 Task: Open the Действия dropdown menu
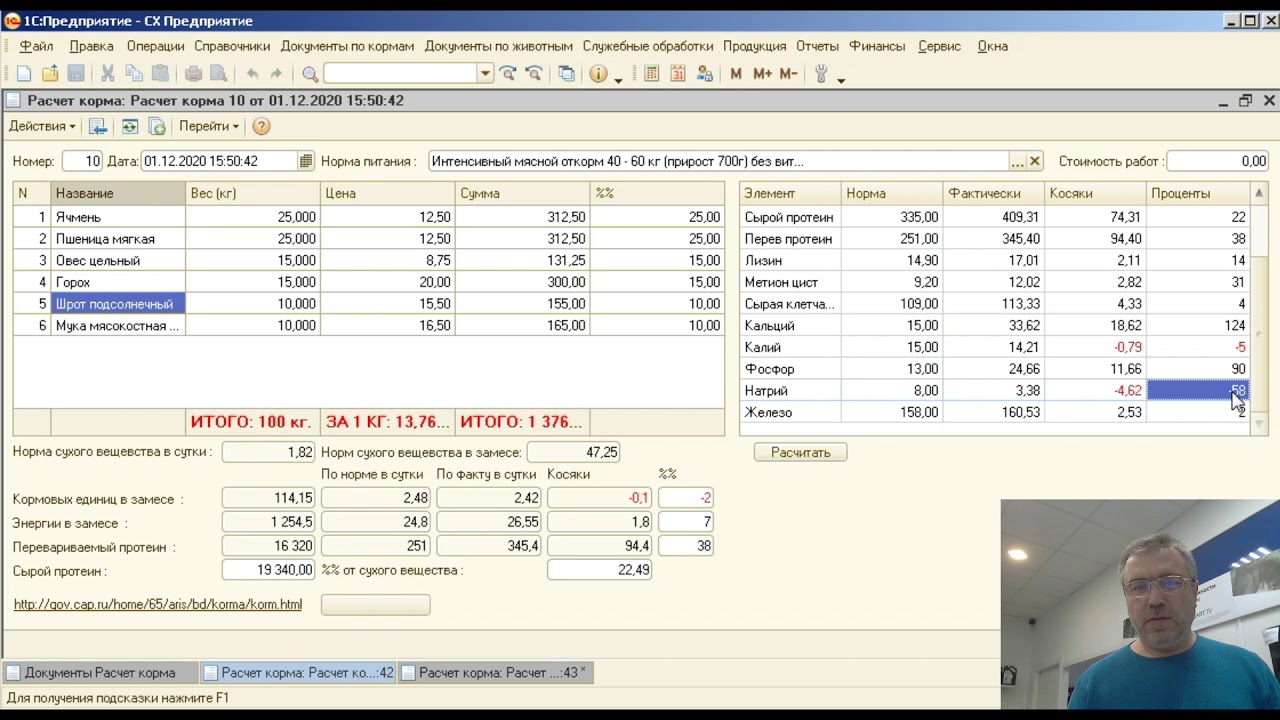(42, 126)
